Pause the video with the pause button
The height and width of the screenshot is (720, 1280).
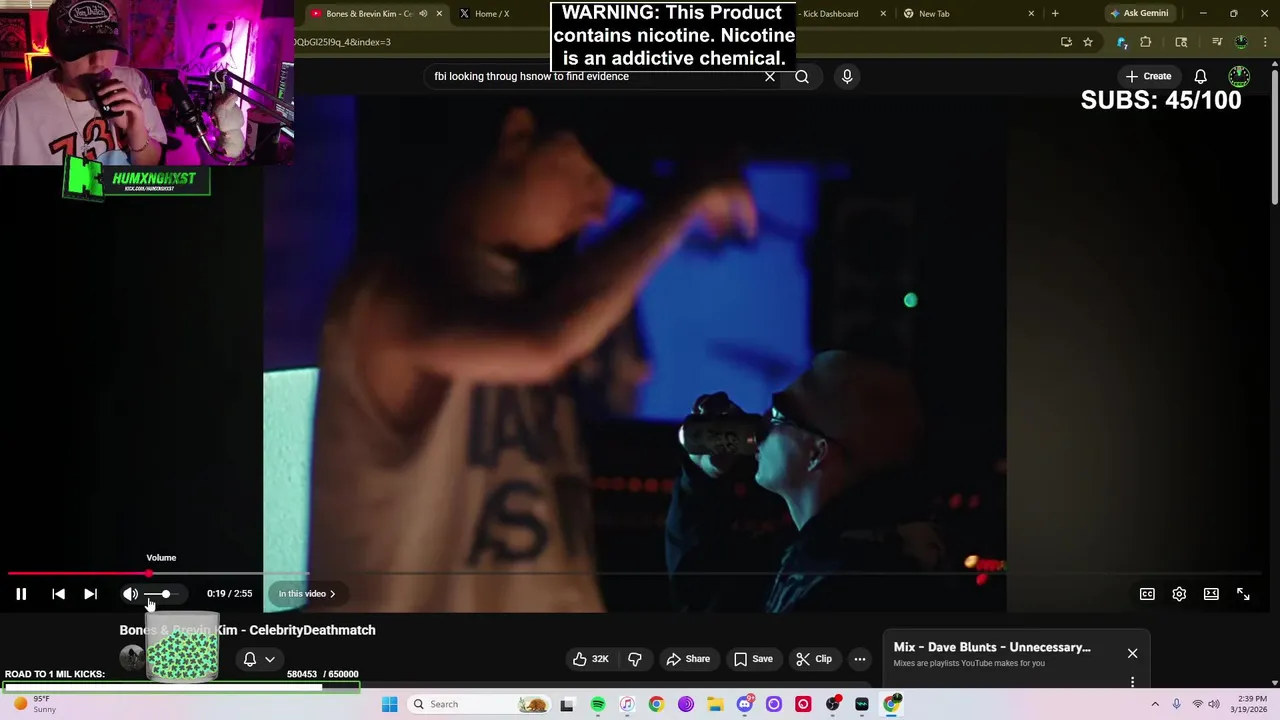click(21, 594)
